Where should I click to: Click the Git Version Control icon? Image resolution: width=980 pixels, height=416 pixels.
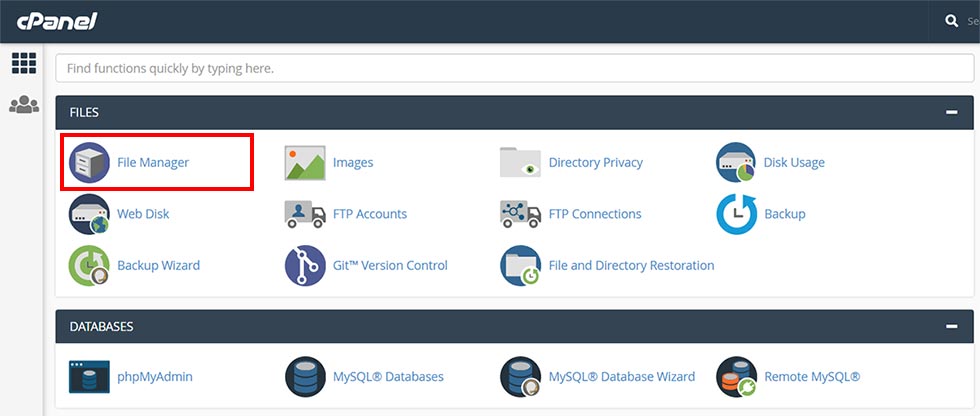(305, 266)
